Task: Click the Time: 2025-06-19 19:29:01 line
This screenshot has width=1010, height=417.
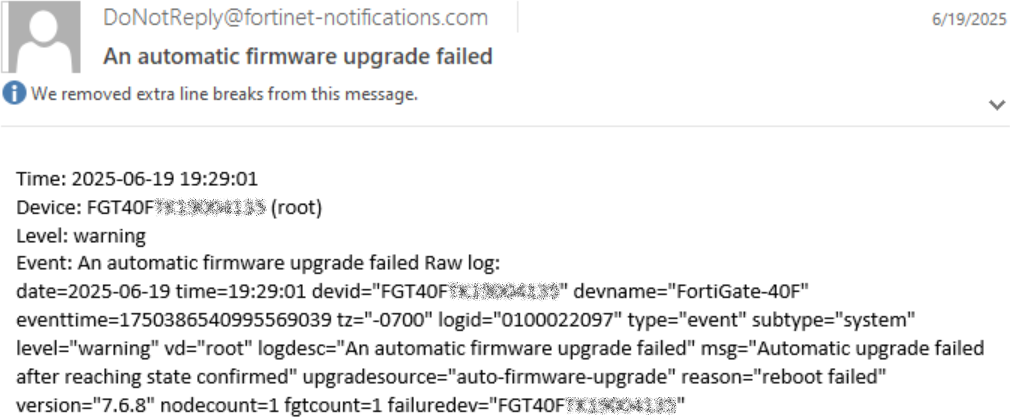Action: pos(138,181)
